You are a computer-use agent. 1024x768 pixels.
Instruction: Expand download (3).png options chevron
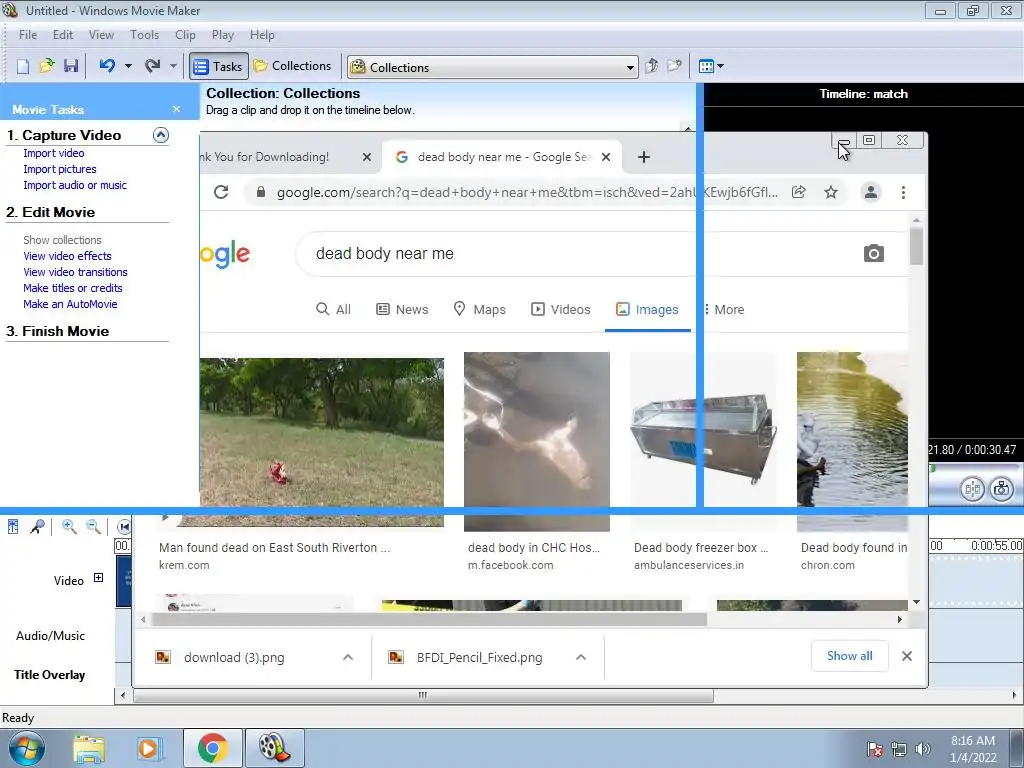click(x=348, y=657)
